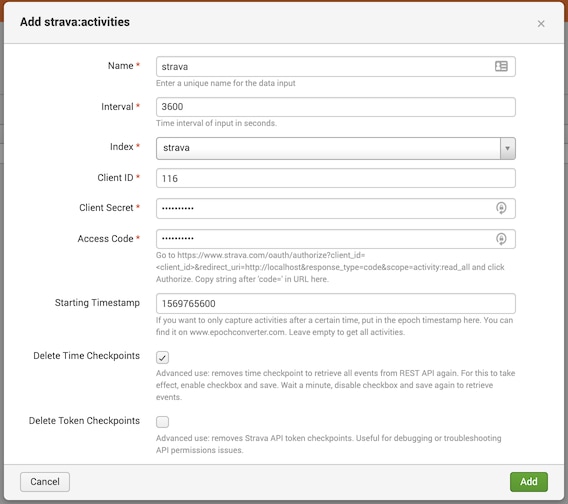568x504 pixels.
Task: Enable the Delete Token Checkpoints checkbox
Action: click(x=162, y=422)
